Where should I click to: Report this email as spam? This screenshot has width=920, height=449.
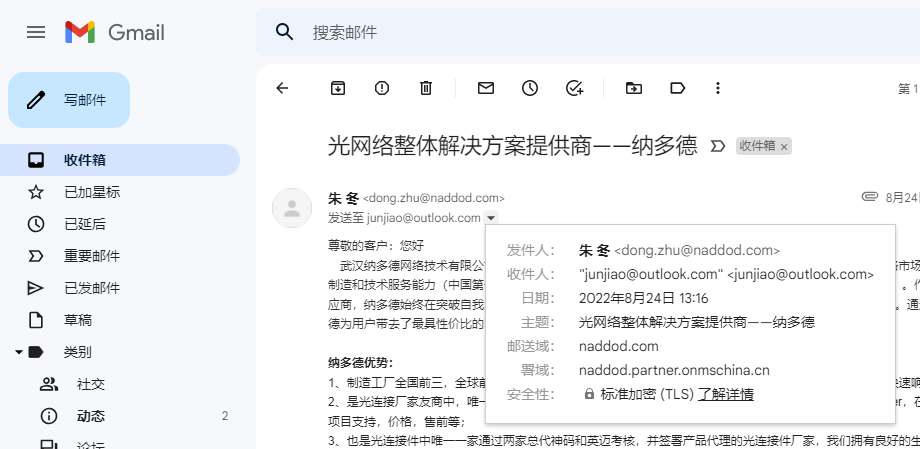coord(382,88)
